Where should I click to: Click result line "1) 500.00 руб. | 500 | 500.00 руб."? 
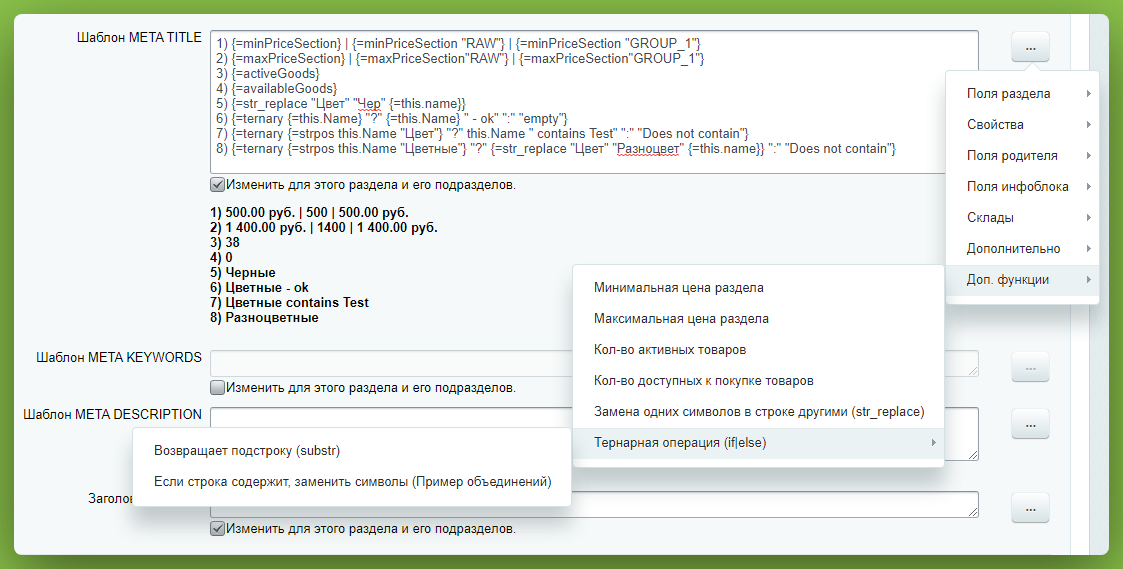coord(309,213)
